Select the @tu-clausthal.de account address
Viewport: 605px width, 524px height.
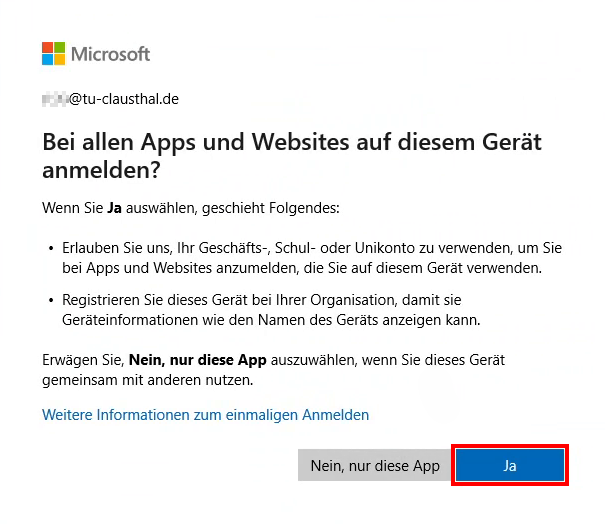[x=110, y=99]
